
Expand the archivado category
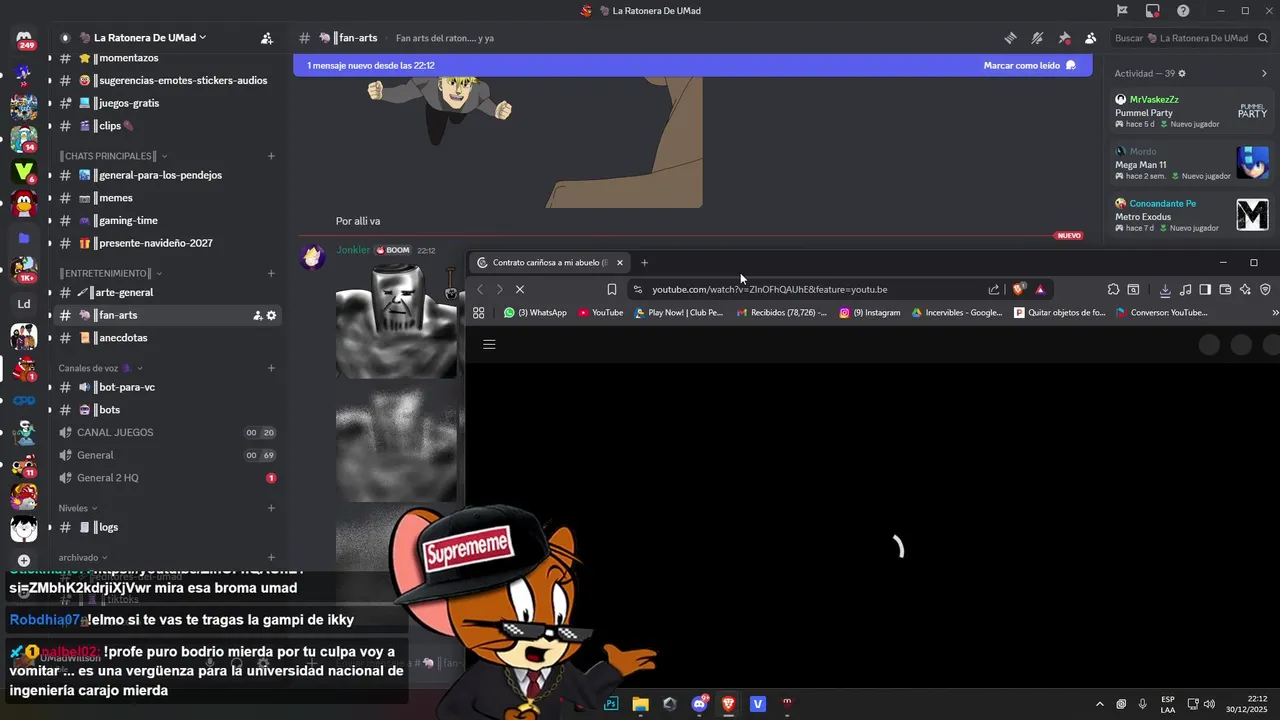pyautogui.click(x=83, y=558)
